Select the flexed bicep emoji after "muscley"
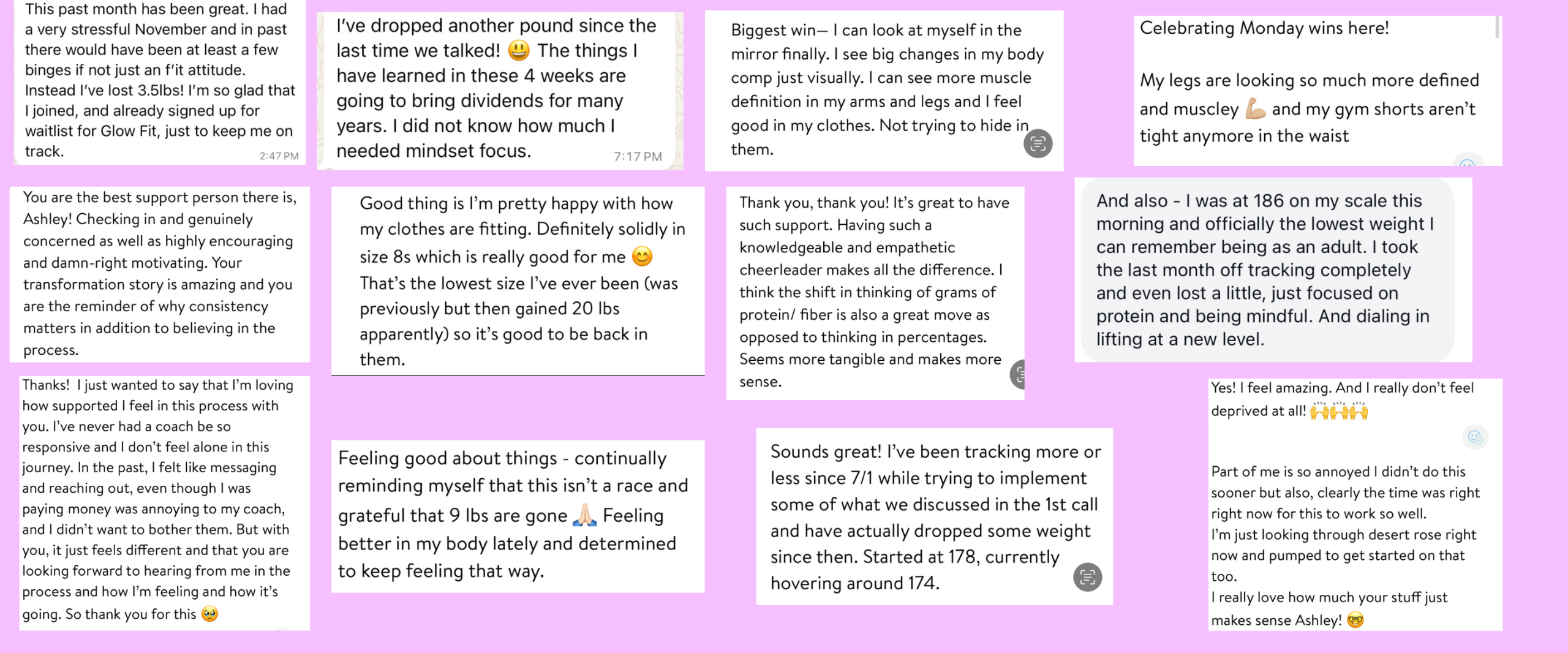This screenshot has width=1568, height=653. (x=1255, y=109)
